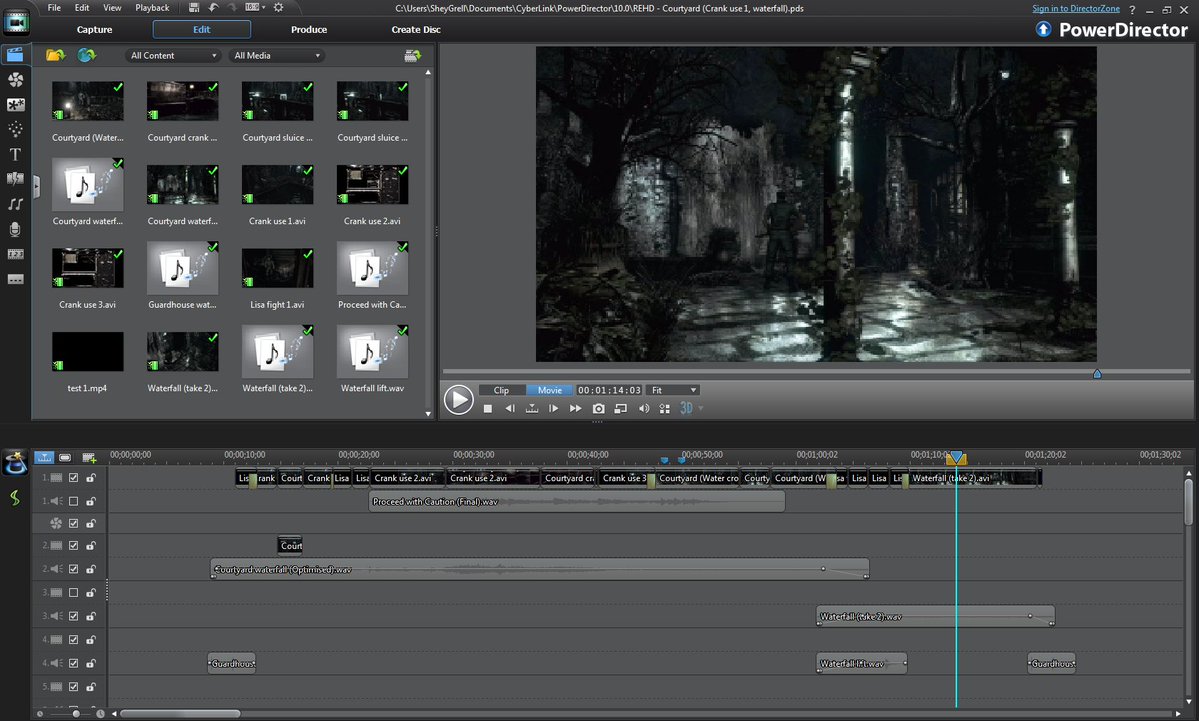Open the All Content filter dropdown
This screenshot has height=721, width=1199.
[x=173, y=55]
